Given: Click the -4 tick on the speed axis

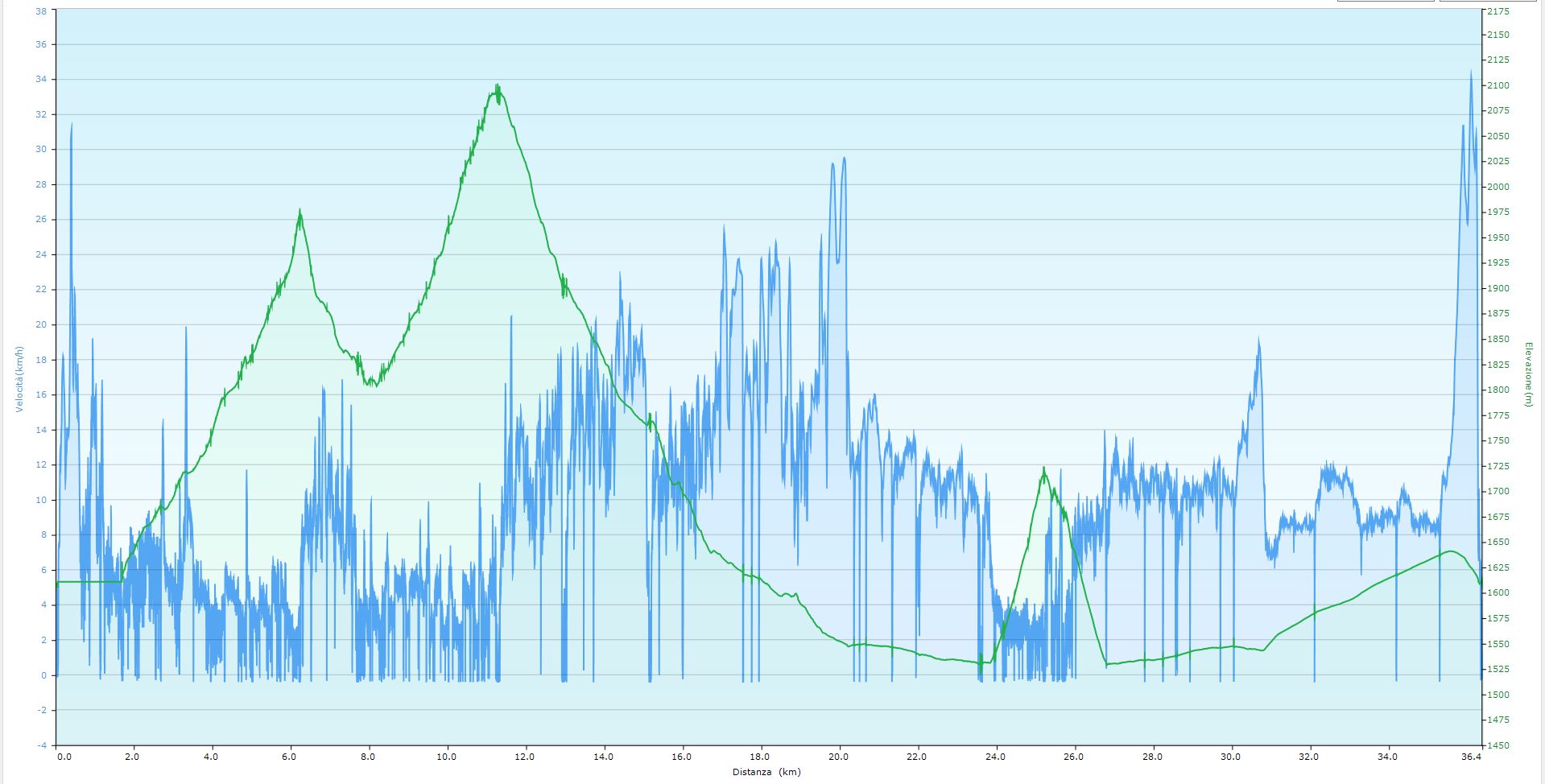Looking at the screenshot, I should pos(42,745).
